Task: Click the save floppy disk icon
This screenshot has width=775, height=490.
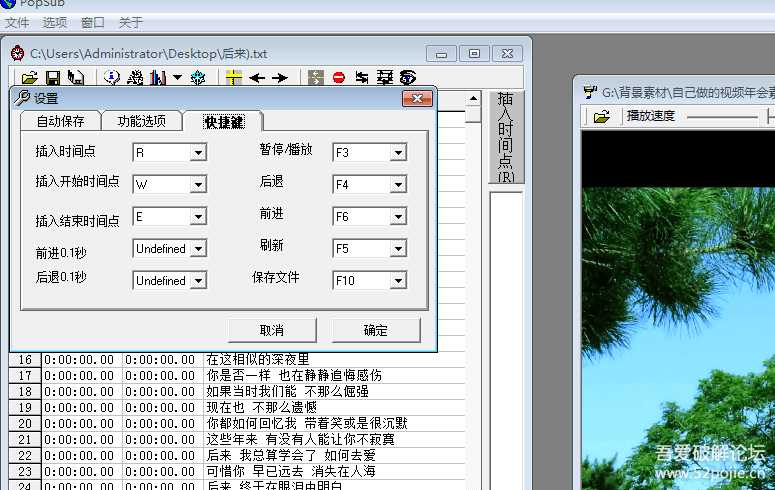Action: point(53,77)
